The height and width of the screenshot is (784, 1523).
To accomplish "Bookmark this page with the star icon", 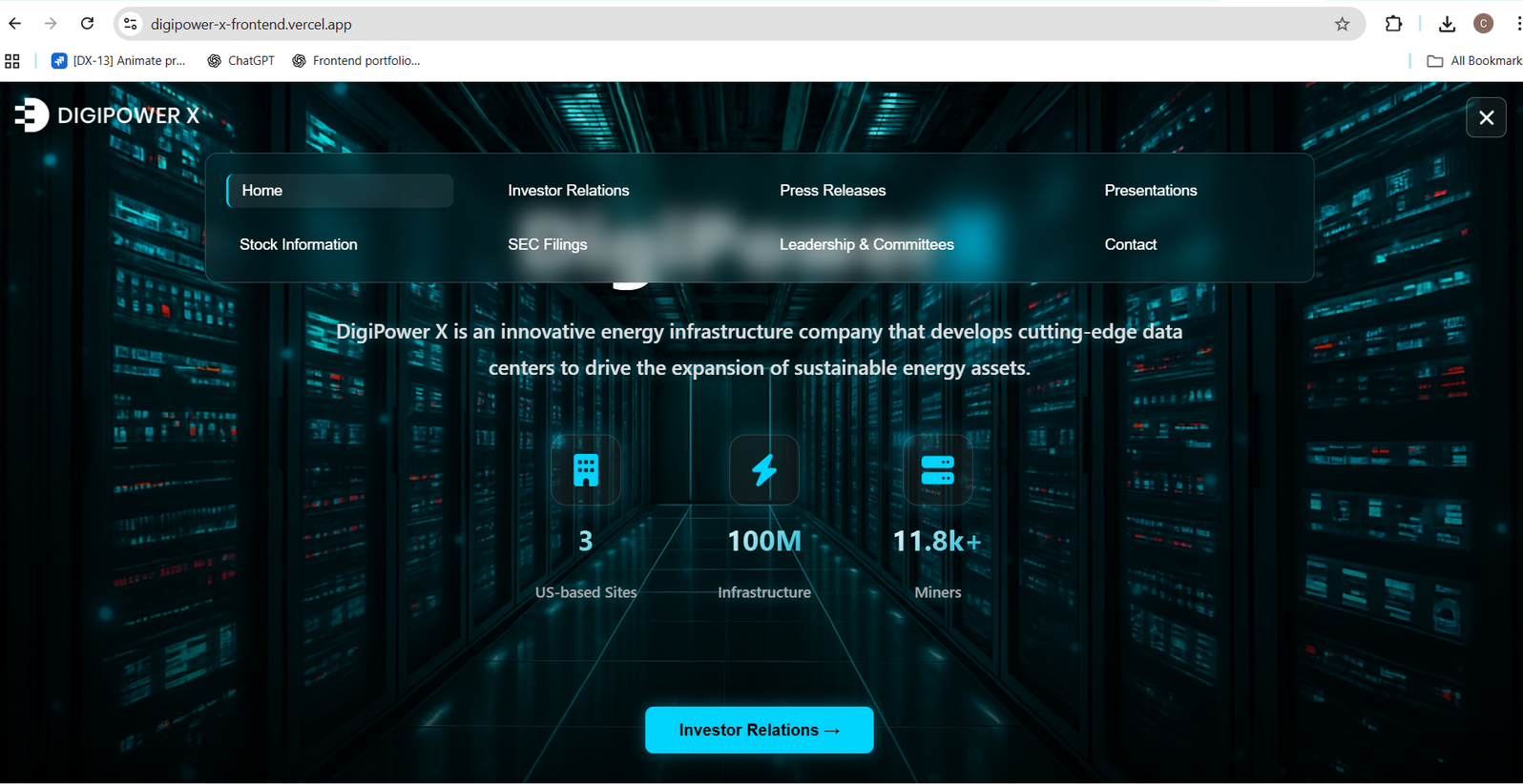I will tap(1342, 24).
